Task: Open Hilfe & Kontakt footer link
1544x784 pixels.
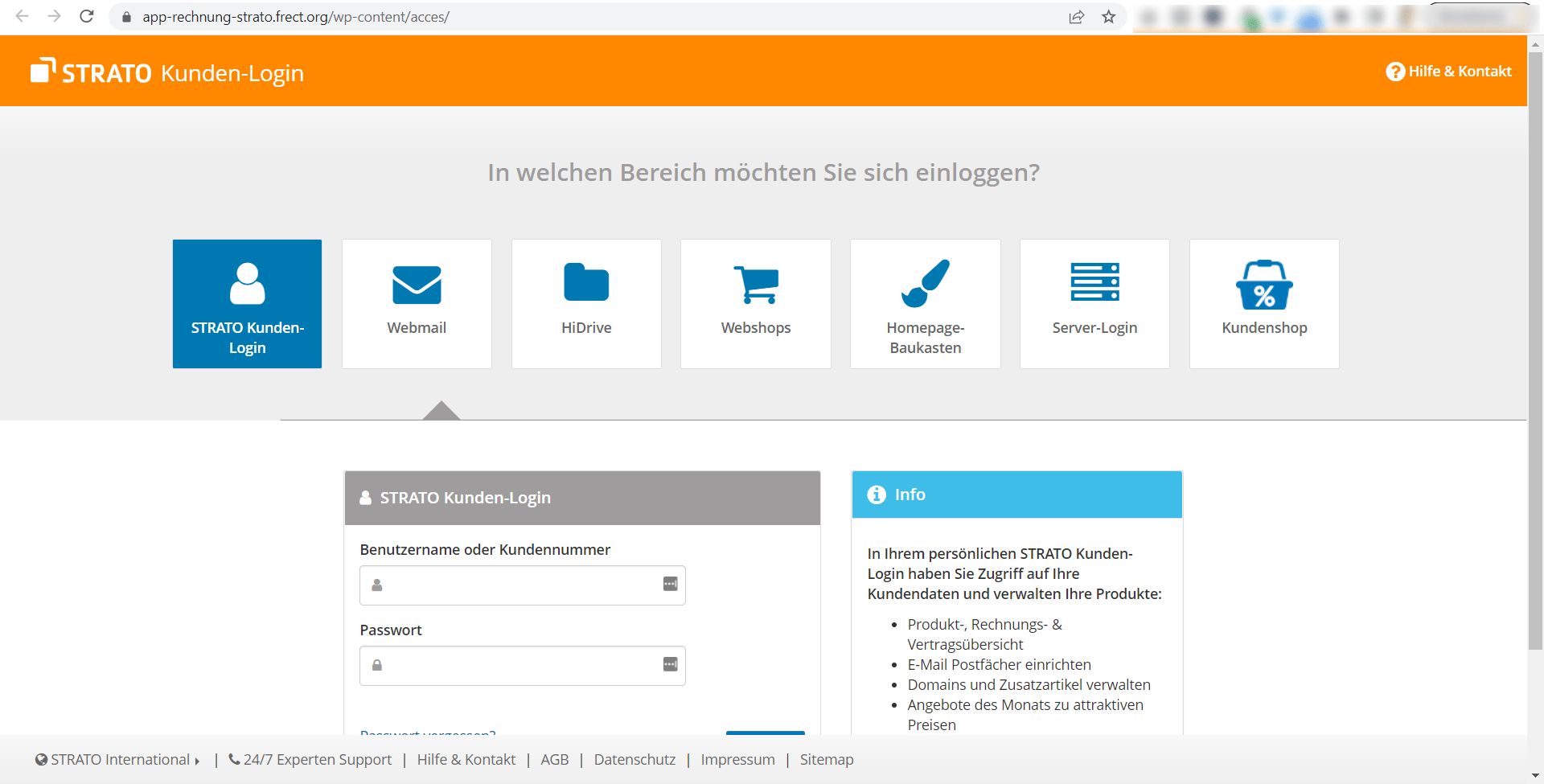Action: (466, 760)
